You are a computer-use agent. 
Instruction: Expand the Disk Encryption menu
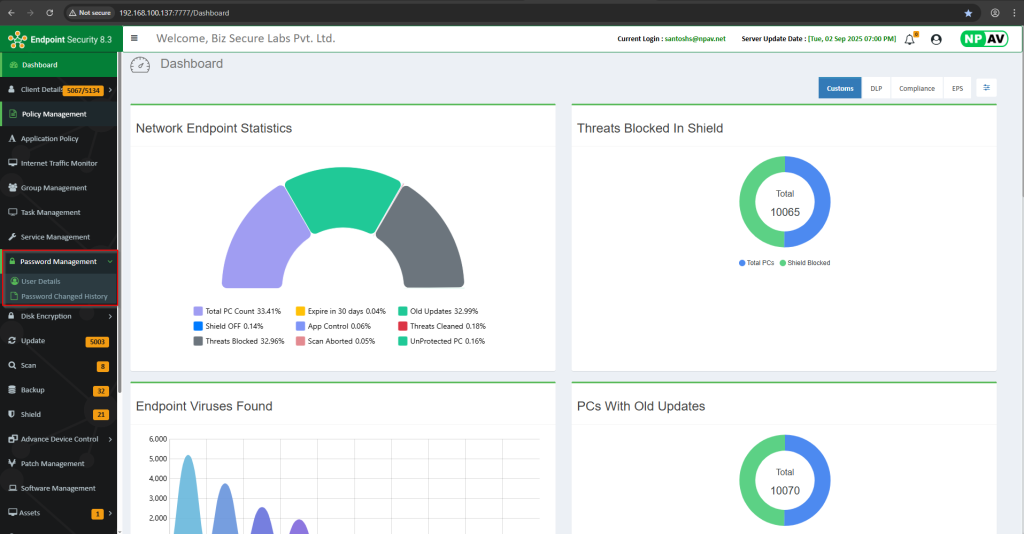[59, 316]
